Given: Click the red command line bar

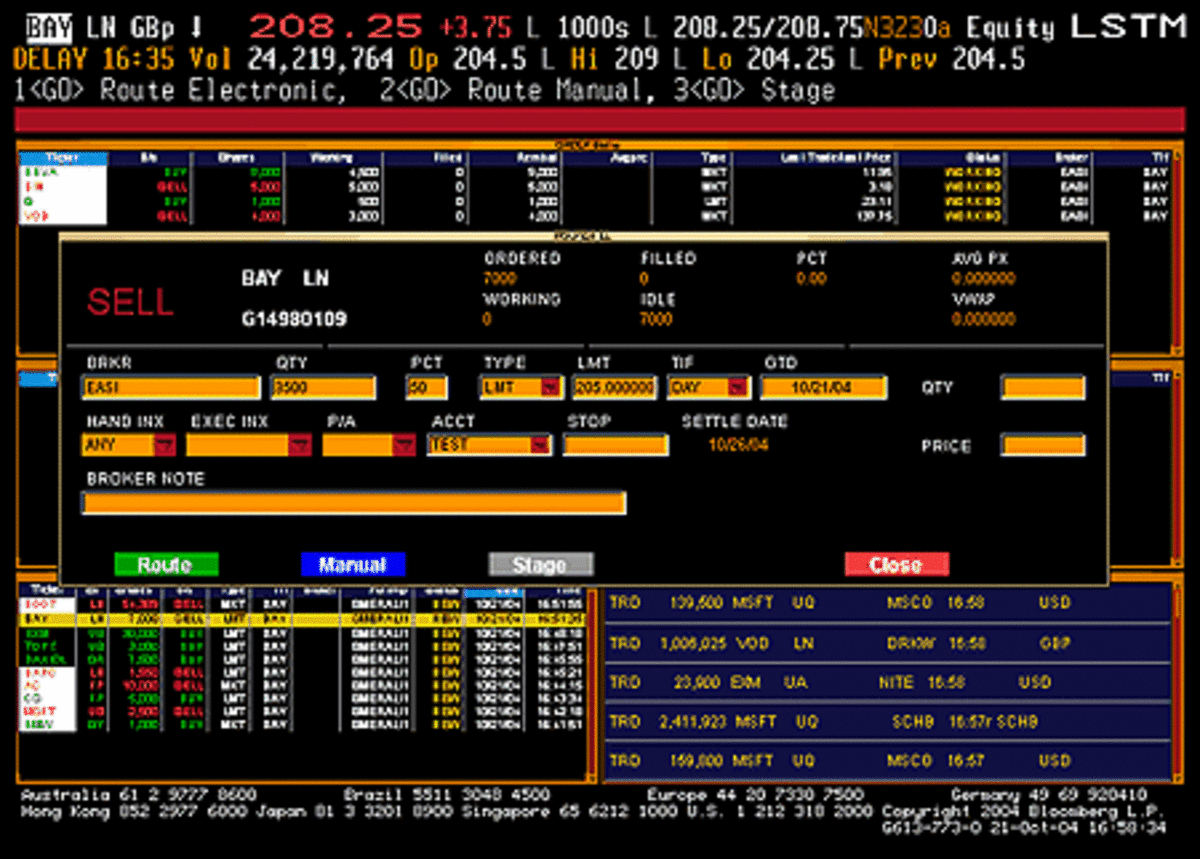Looking at the screenshot, I should [x=600, y=121].
